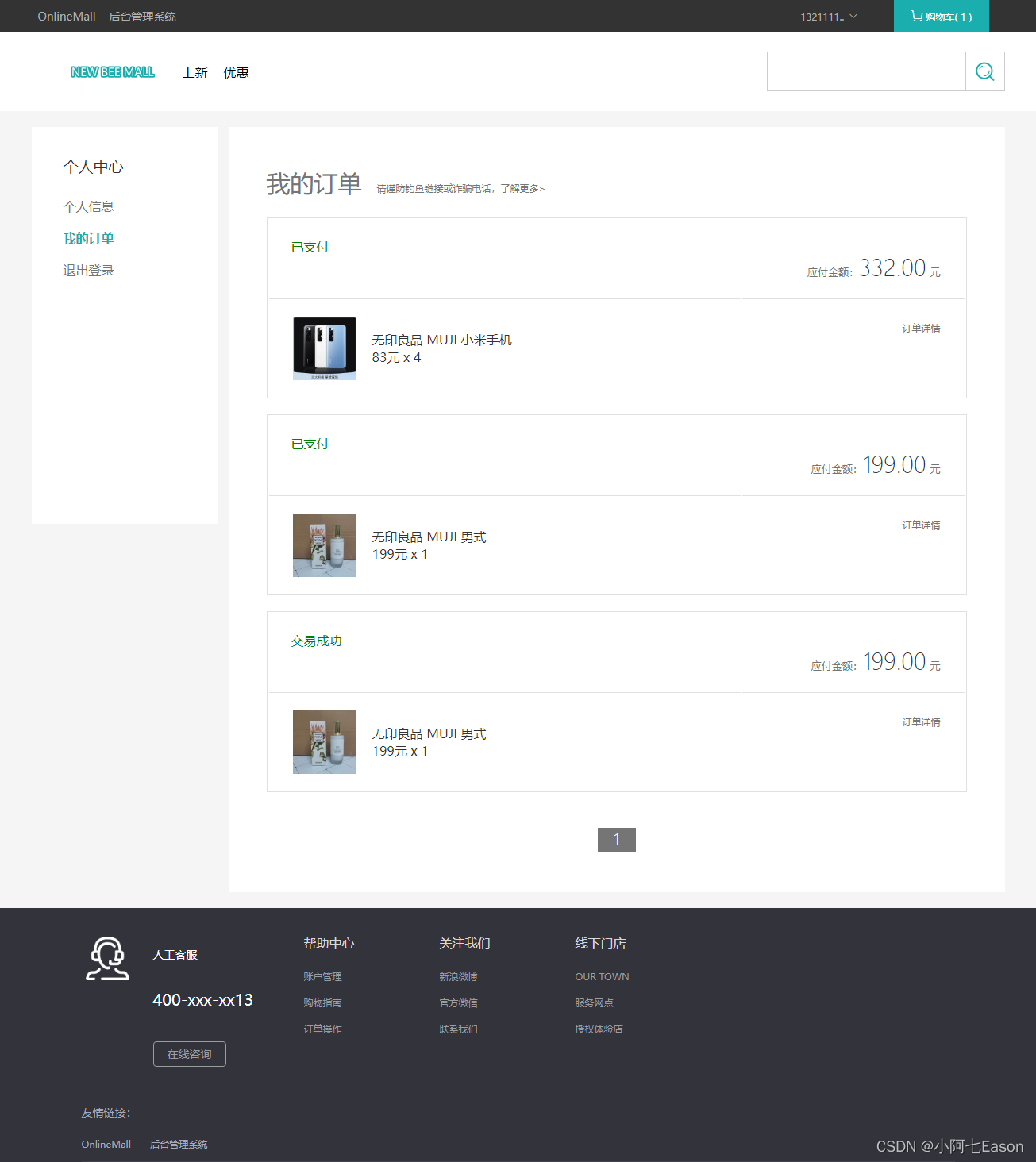Image resolution: width=1036 pixels, height=1162 pixels.
Task: Open 官方微信 footer link
Action: point(459,1003)
